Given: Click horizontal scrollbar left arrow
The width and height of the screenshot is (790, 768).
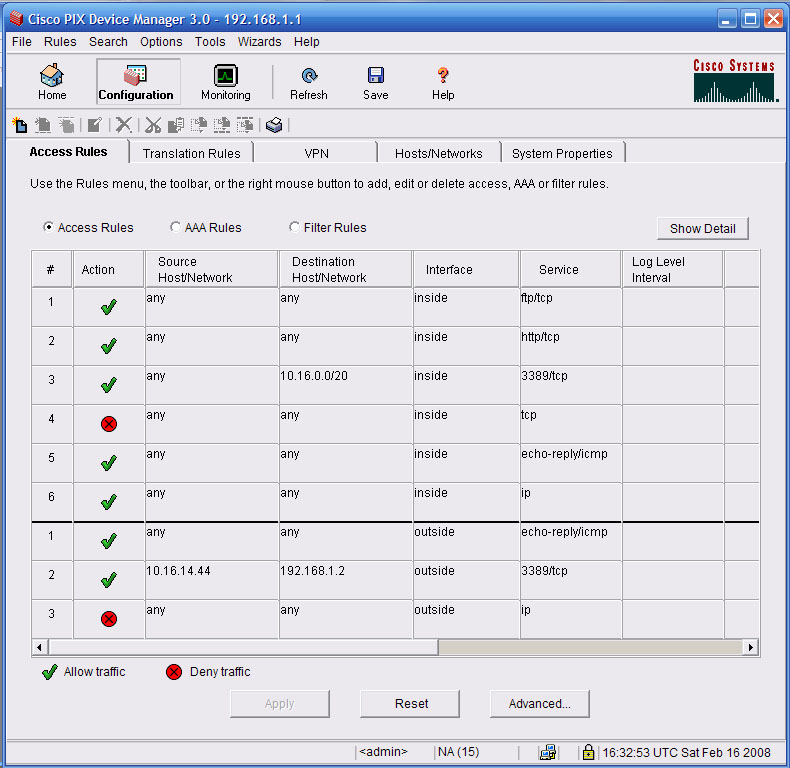Looking at the screenshot, I should 40,647.
